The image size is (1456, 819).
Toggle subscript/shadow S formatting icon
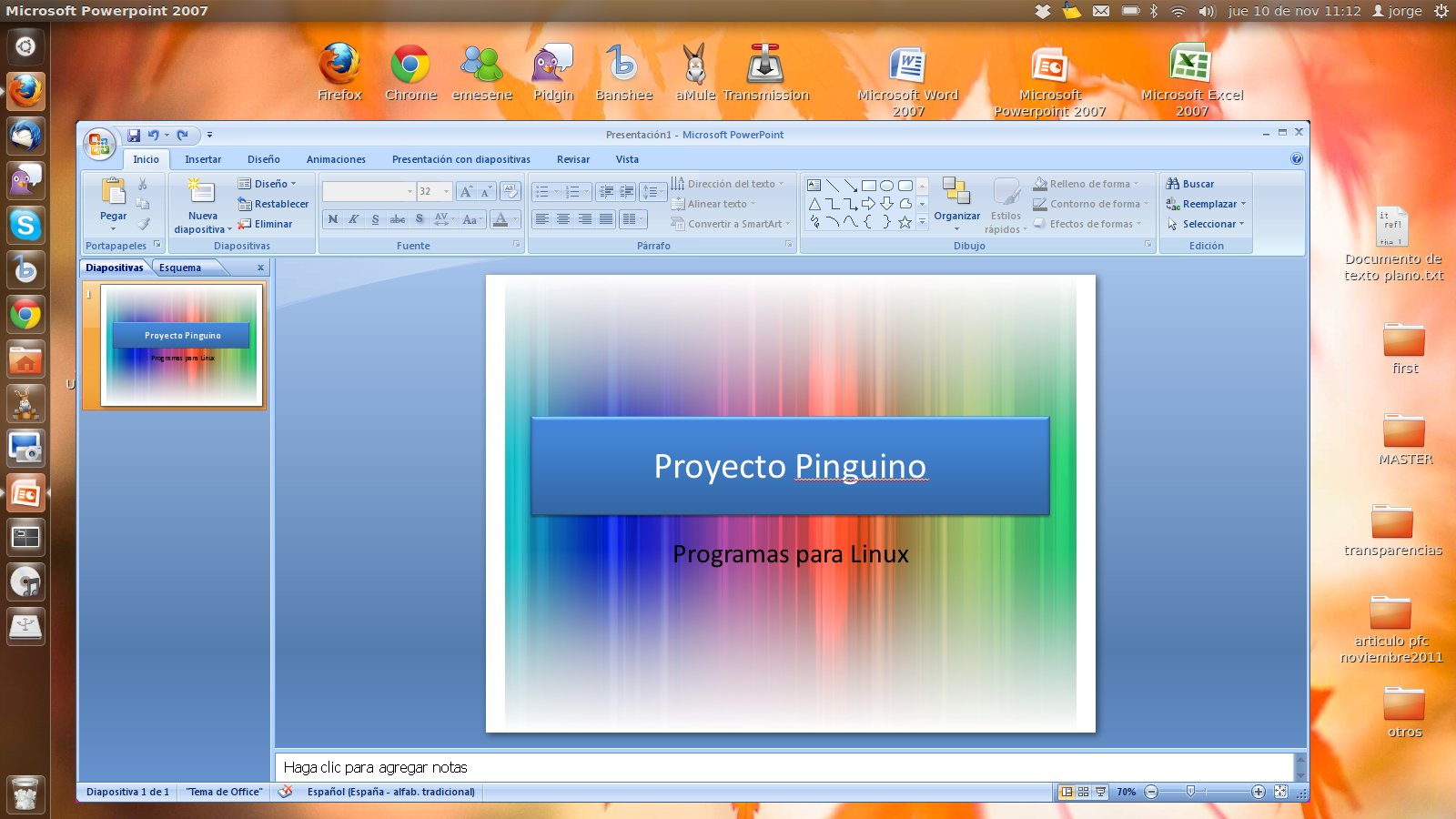pyautogui.click(x=419, y=218)
